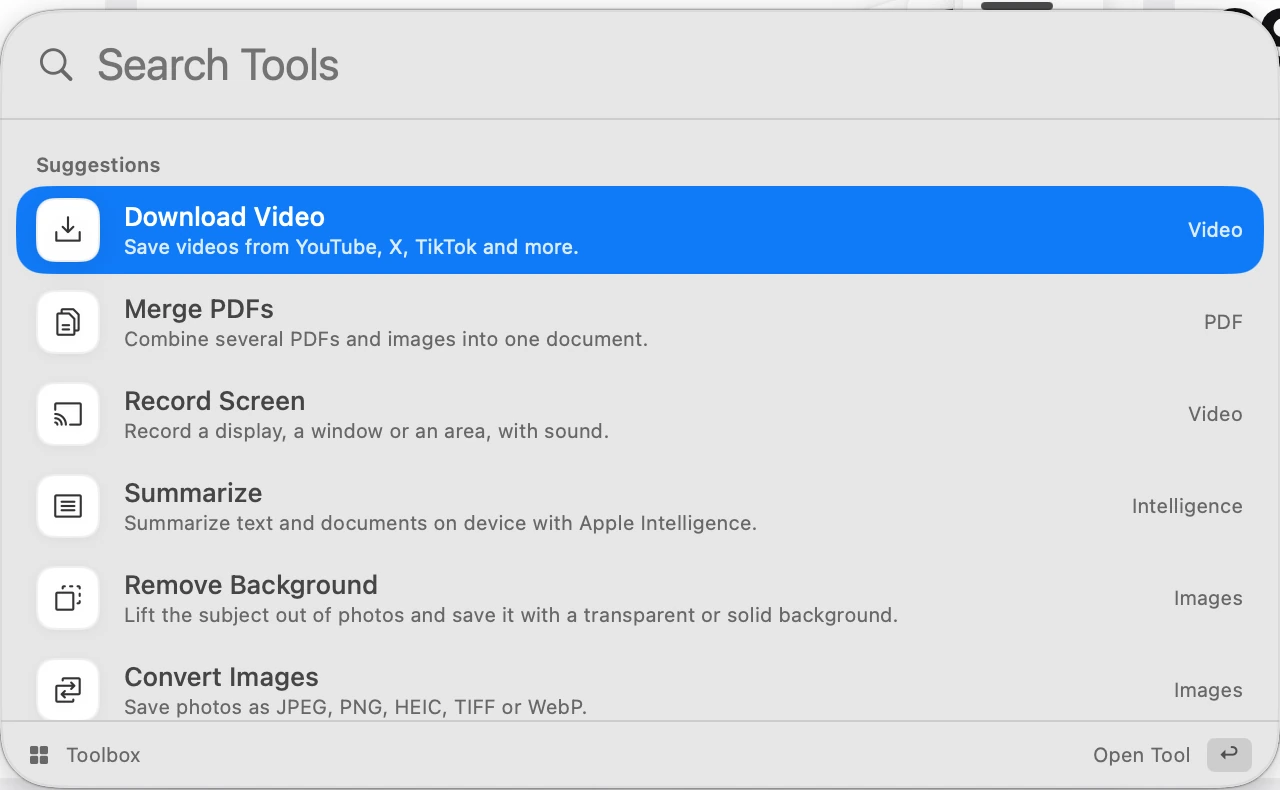This screenshot has width=1280, height=790.
Task: Select the Download Video title
Action: (224, 217)
